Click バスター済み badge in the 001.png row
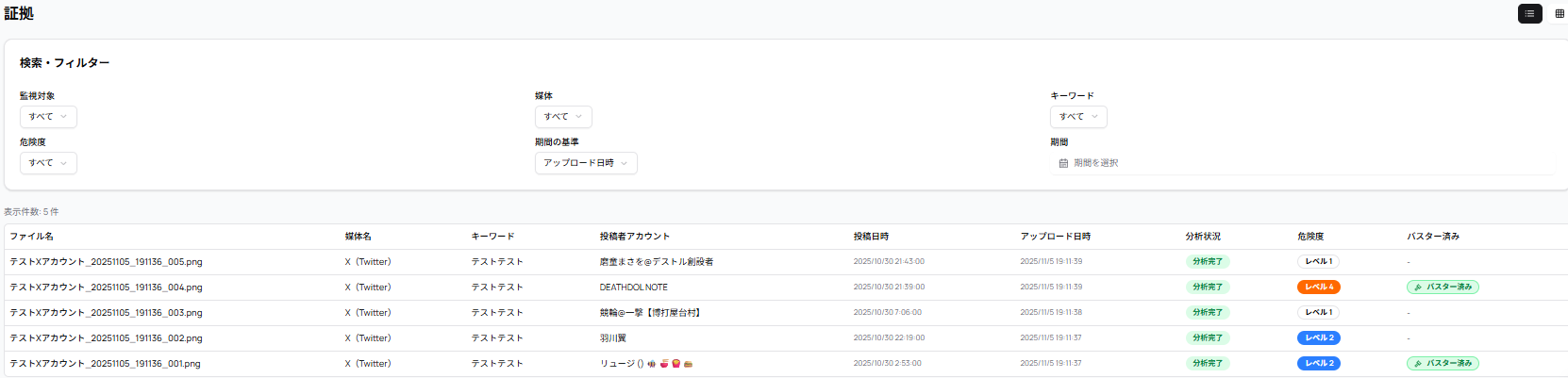 click(x=1443, y=364)
